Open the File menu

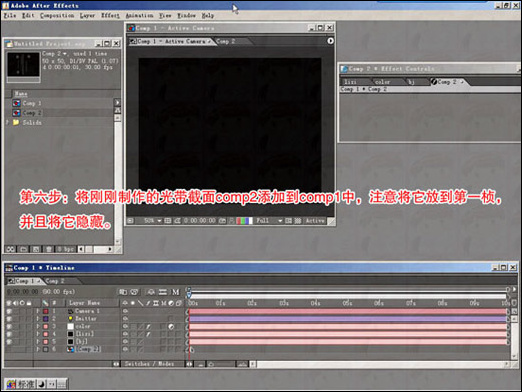pos(10,16)
